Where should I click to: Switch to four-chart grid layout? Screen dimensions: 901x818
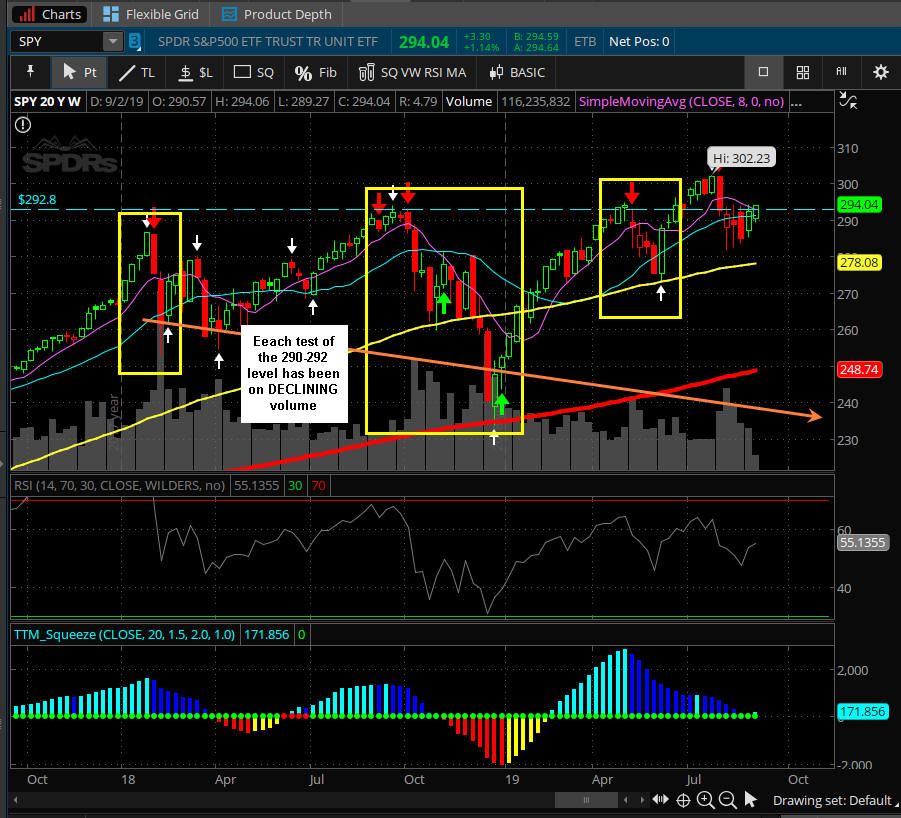pyautogui.click(x=802, y=72)
